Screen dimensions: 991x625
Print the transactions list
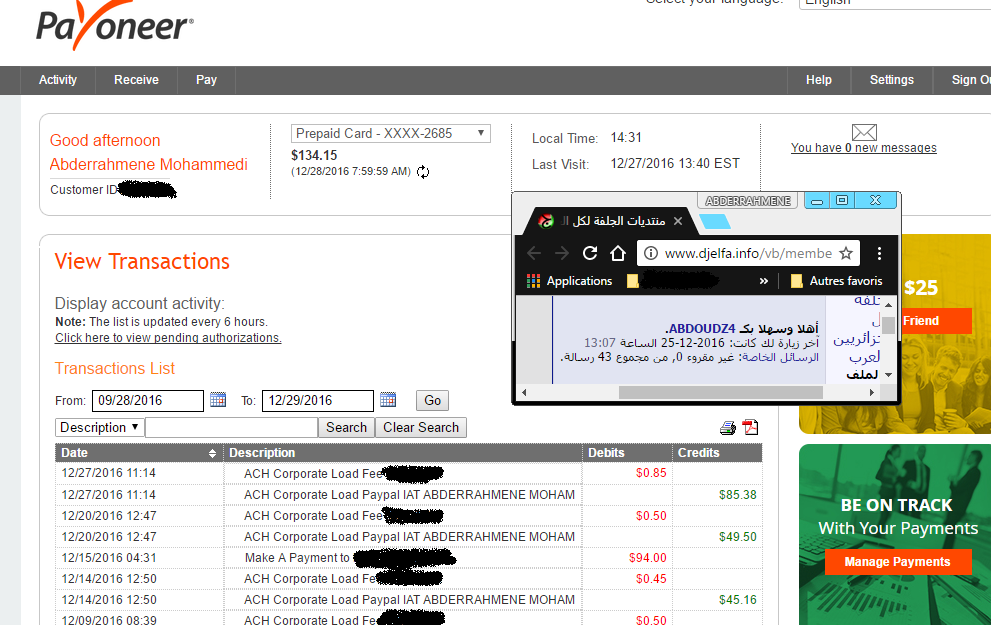[728, 428]
